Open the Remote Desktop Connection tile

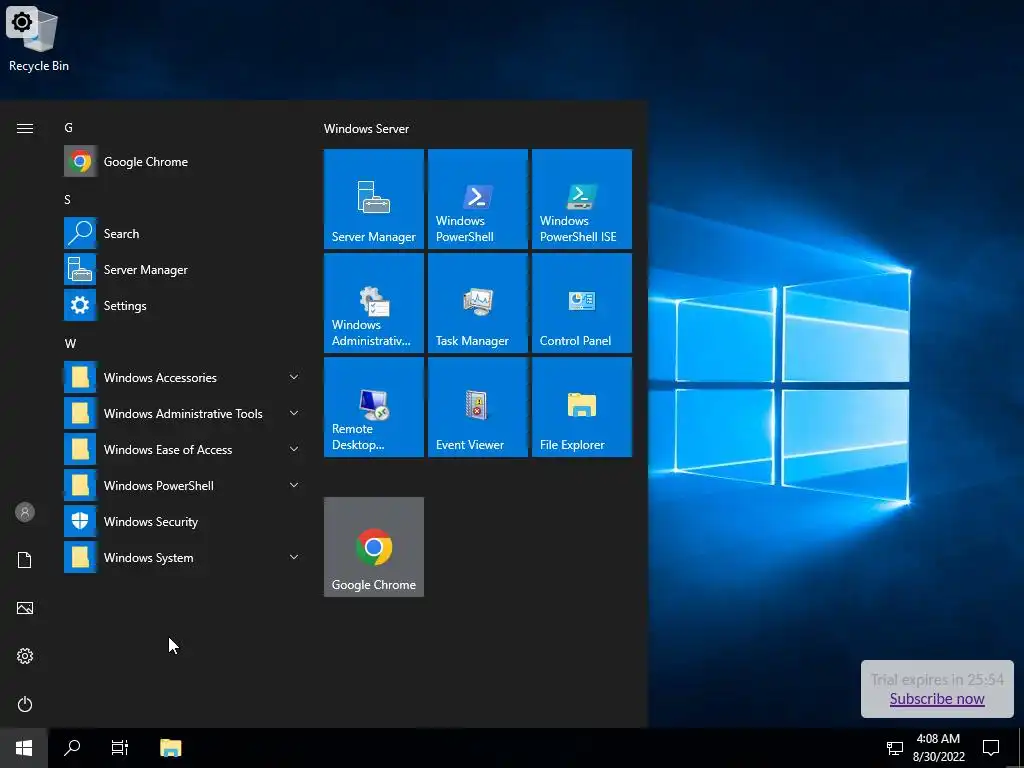[x=374, y=407]
